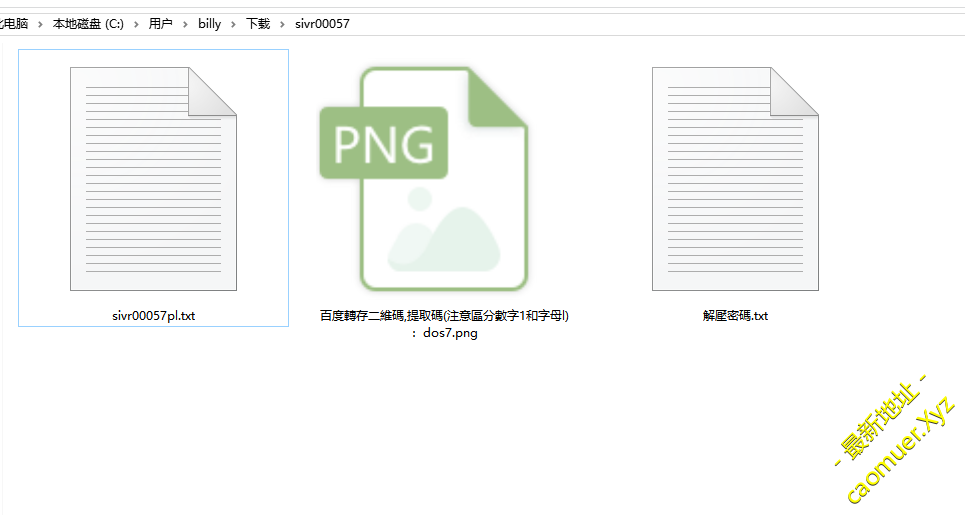Viewport: 965px width, 515px height.
Task: Click the 解壓密碼.txt file name label
Action: pos(735,316)
